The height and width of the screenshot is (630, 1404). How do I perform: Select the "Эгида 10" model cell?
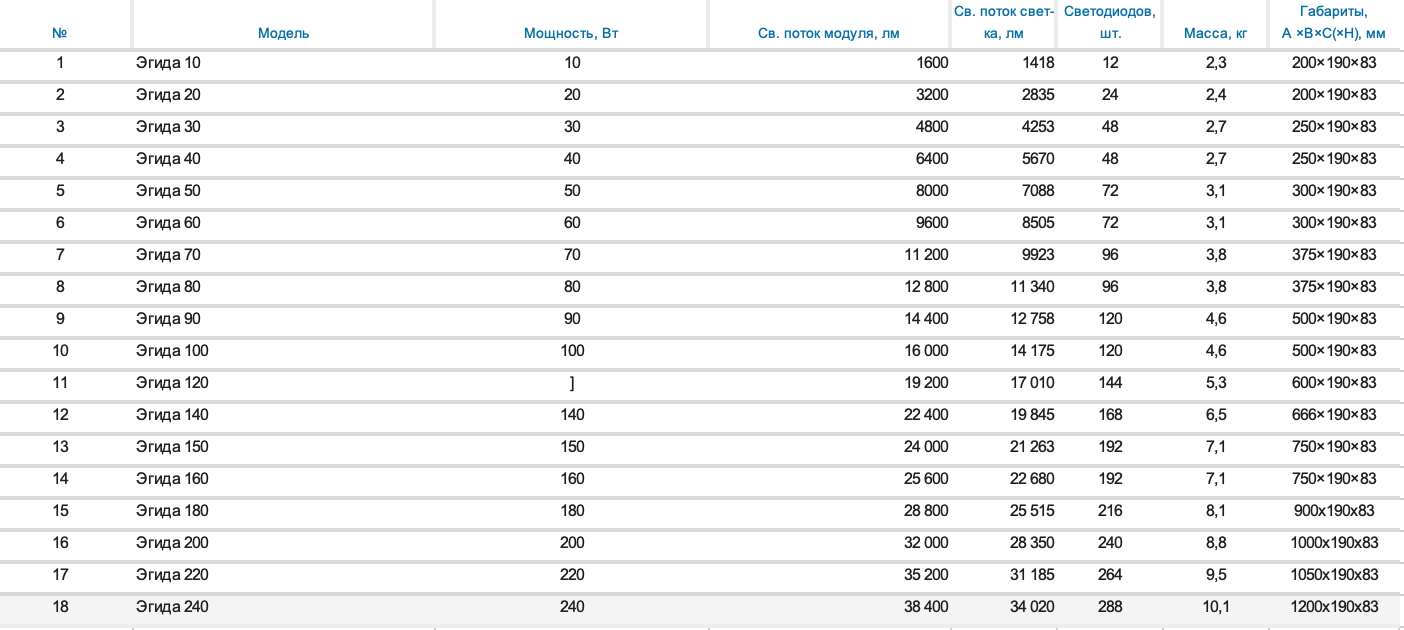pyautogui.click(x=168, y=63)
